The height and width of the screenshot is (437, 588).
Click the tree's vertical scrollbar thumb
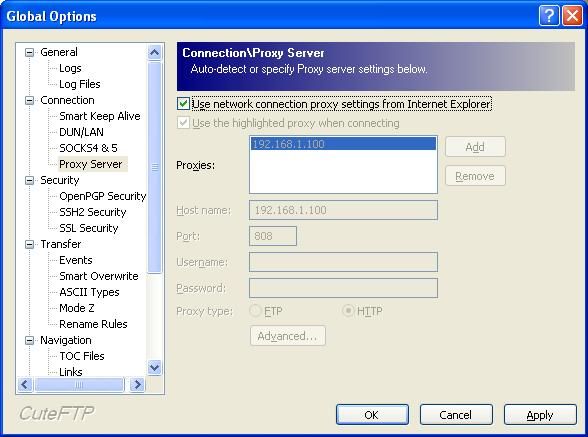[x=154, y=167]
